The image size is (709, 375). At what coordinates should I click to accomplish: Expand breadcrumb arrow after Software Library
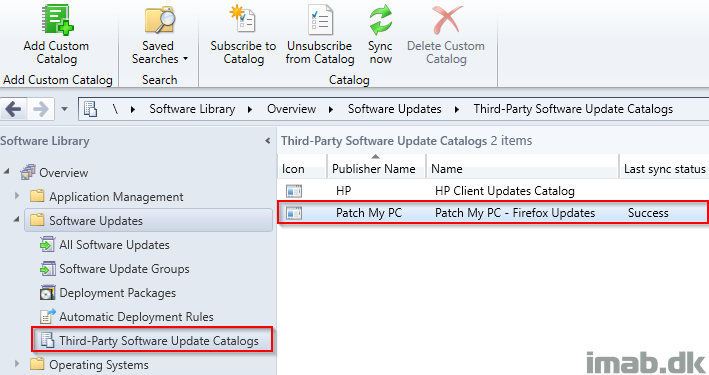pyautogui.click(x=250, y=109)
